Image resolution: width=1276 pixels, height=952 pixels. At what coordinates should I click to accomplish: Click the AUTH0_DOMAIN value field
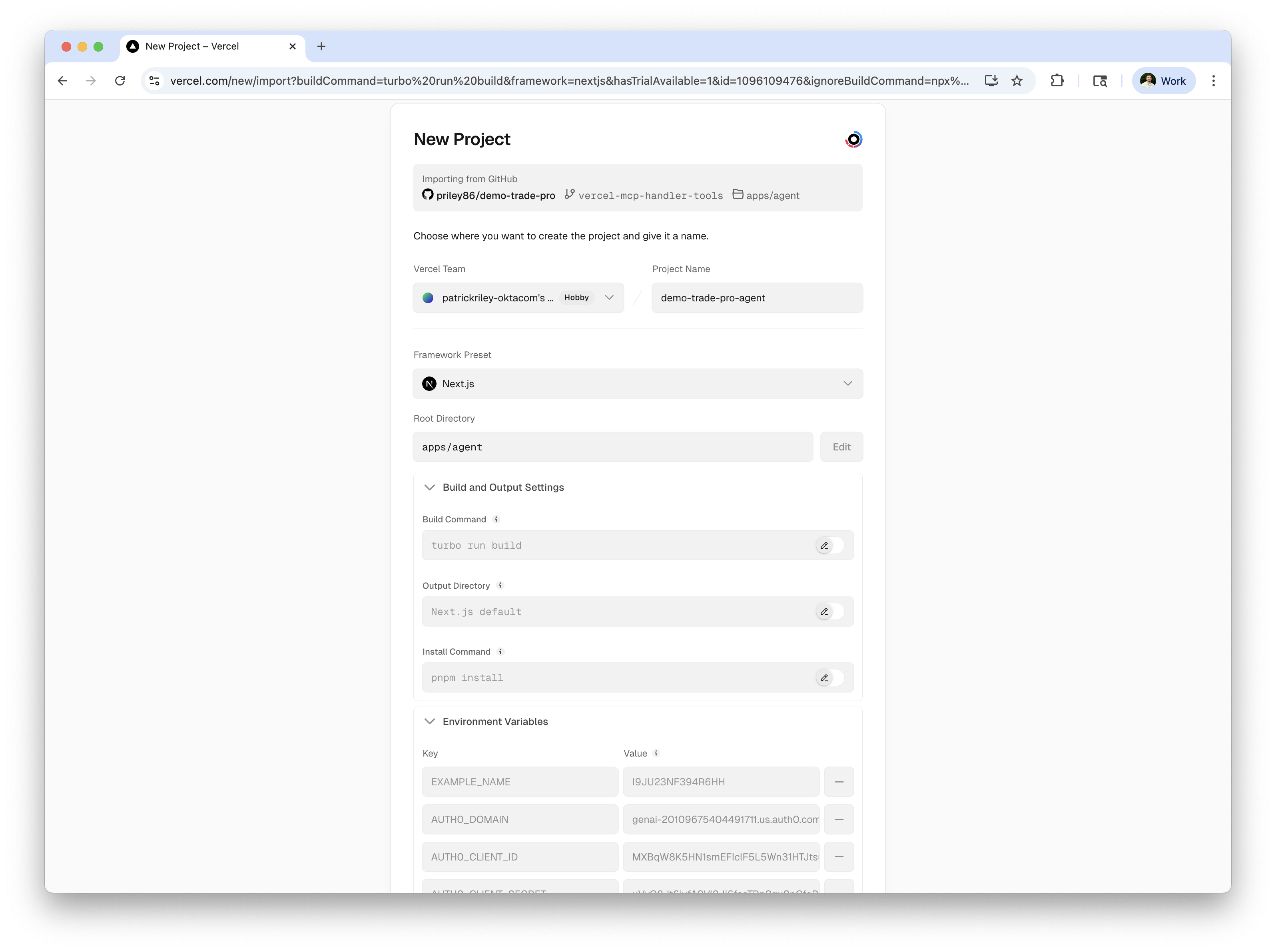point(721,819)
